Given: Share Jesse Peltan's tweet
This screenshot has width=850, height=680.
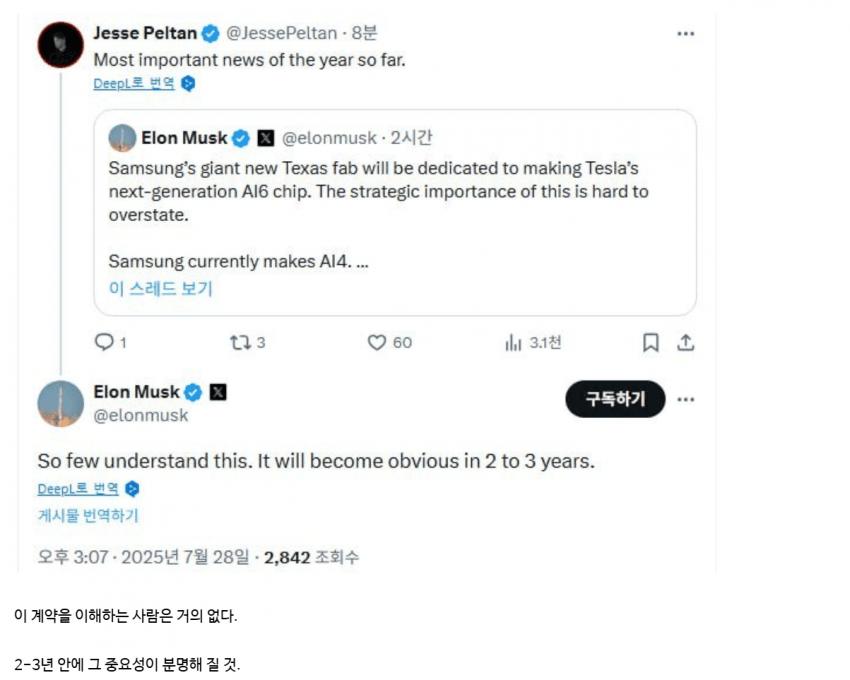Looking at the screenshot, I should [688, 342].
